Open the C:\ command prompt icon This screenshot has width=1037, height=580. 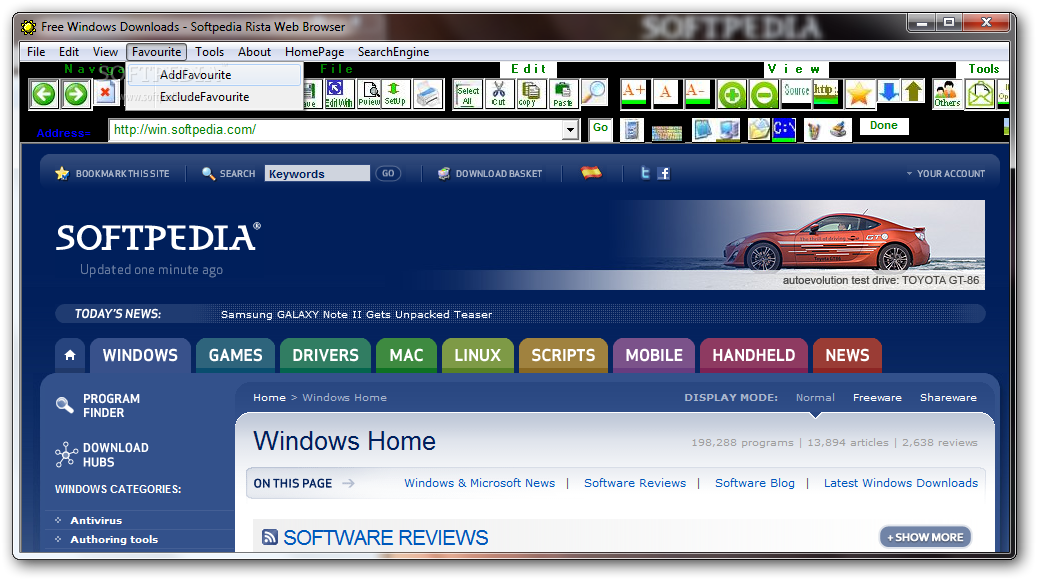pyautogui.click(x=784, y=129)
